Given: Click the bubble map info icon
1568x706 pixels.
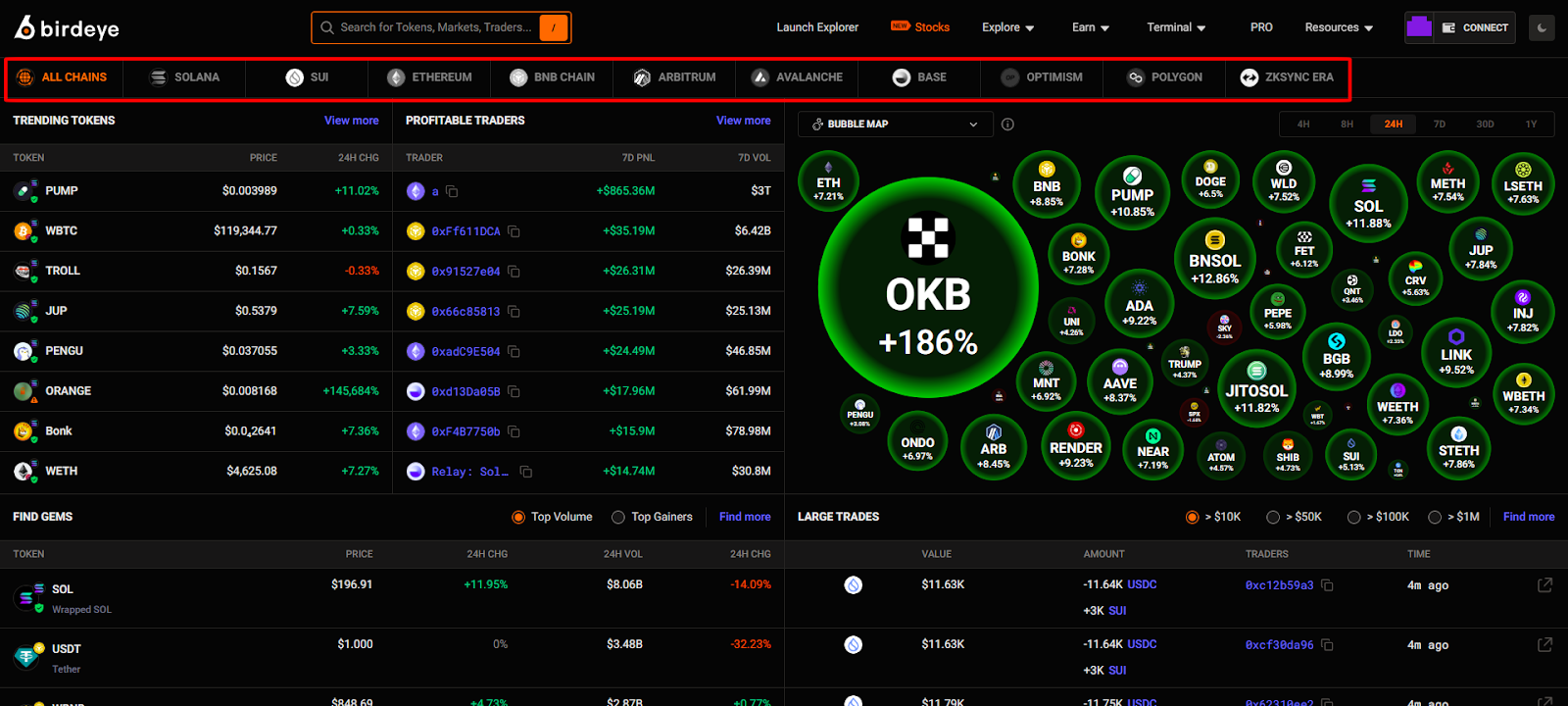Looking at the screenshot, I should [1007, 125].
